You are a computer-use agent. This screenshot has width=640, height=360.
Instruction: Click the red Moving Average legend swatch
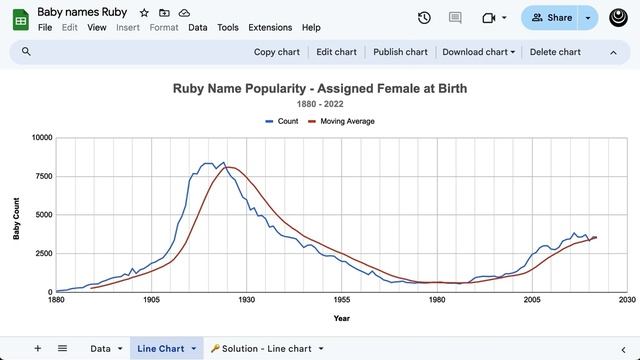312,121
